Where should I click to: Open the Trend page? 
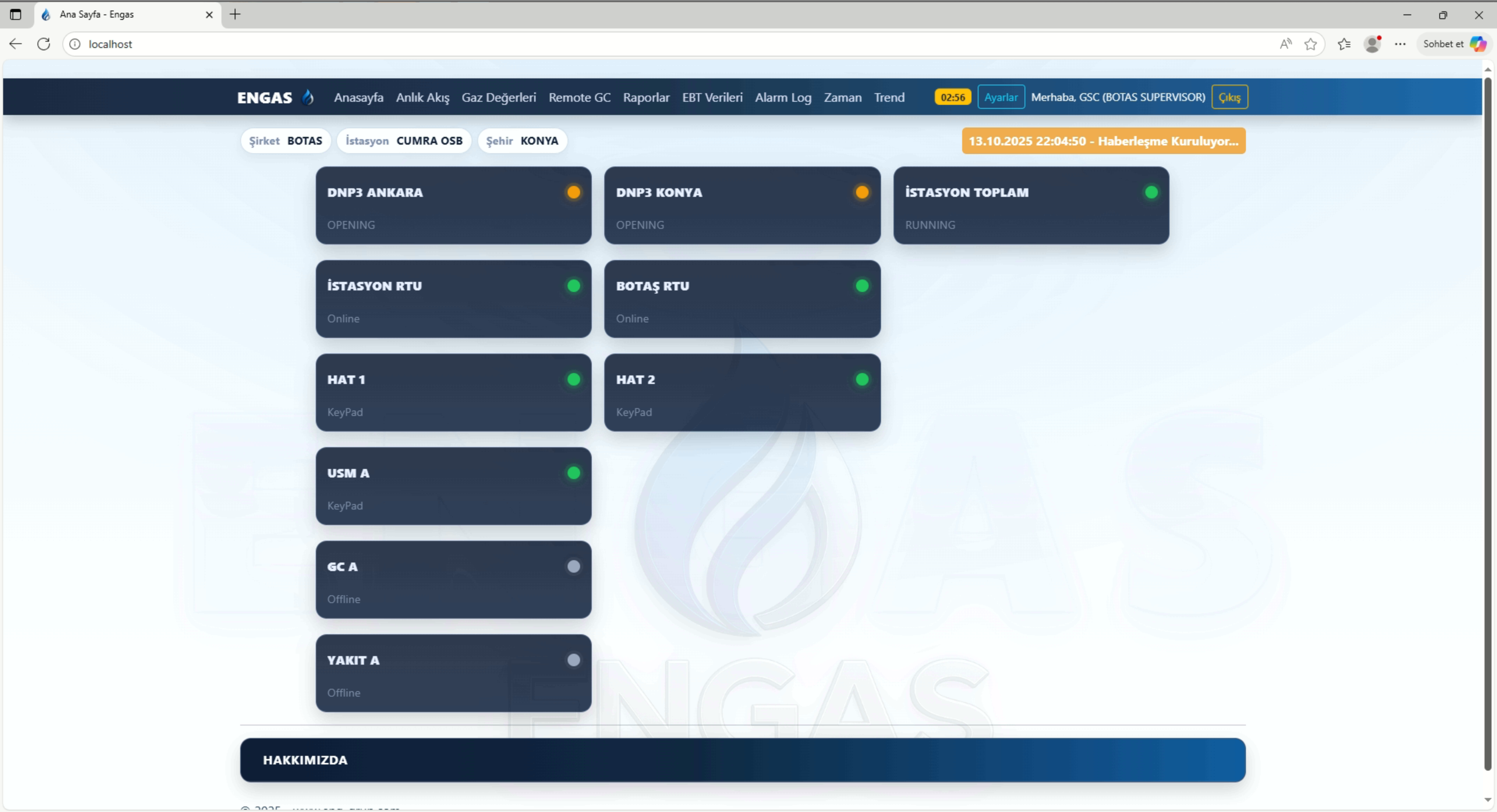coord(888,97)
